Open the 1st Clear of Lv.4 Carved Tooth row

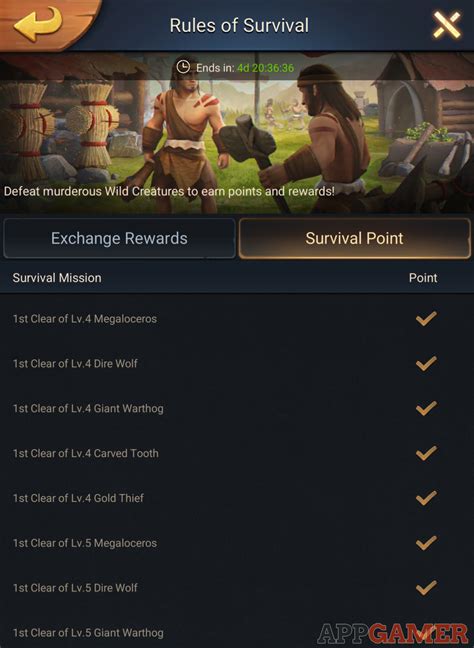[x=237, y=453]
